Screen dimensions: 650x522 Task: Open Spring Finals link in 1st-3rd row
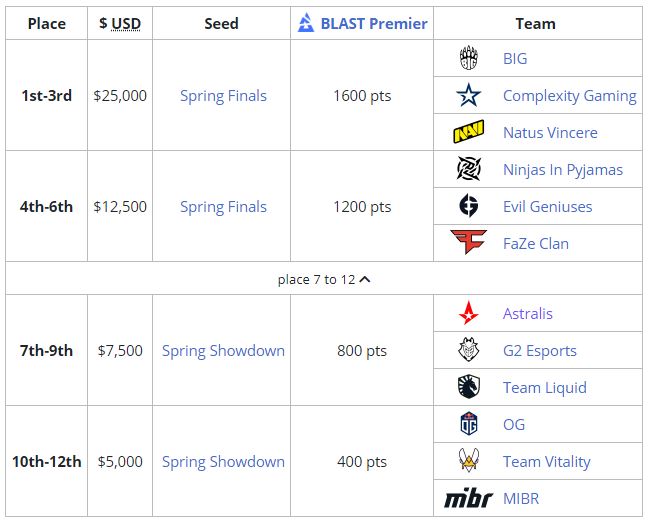pos(223,96)
